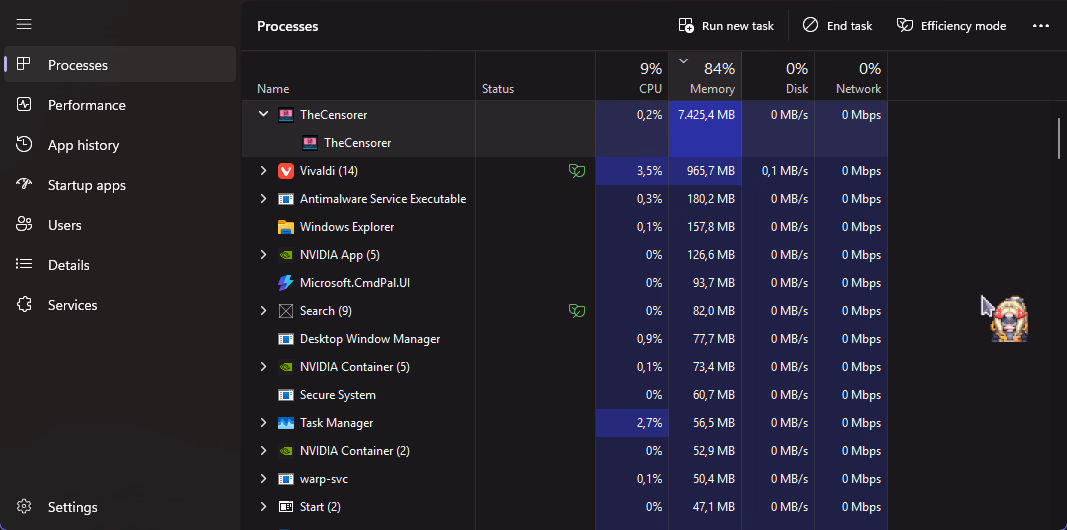Image resolution: width=1067 pixels, height=530 pixels.
Task: Expand the Start (2) process group
Action: (x=263, y=507)
